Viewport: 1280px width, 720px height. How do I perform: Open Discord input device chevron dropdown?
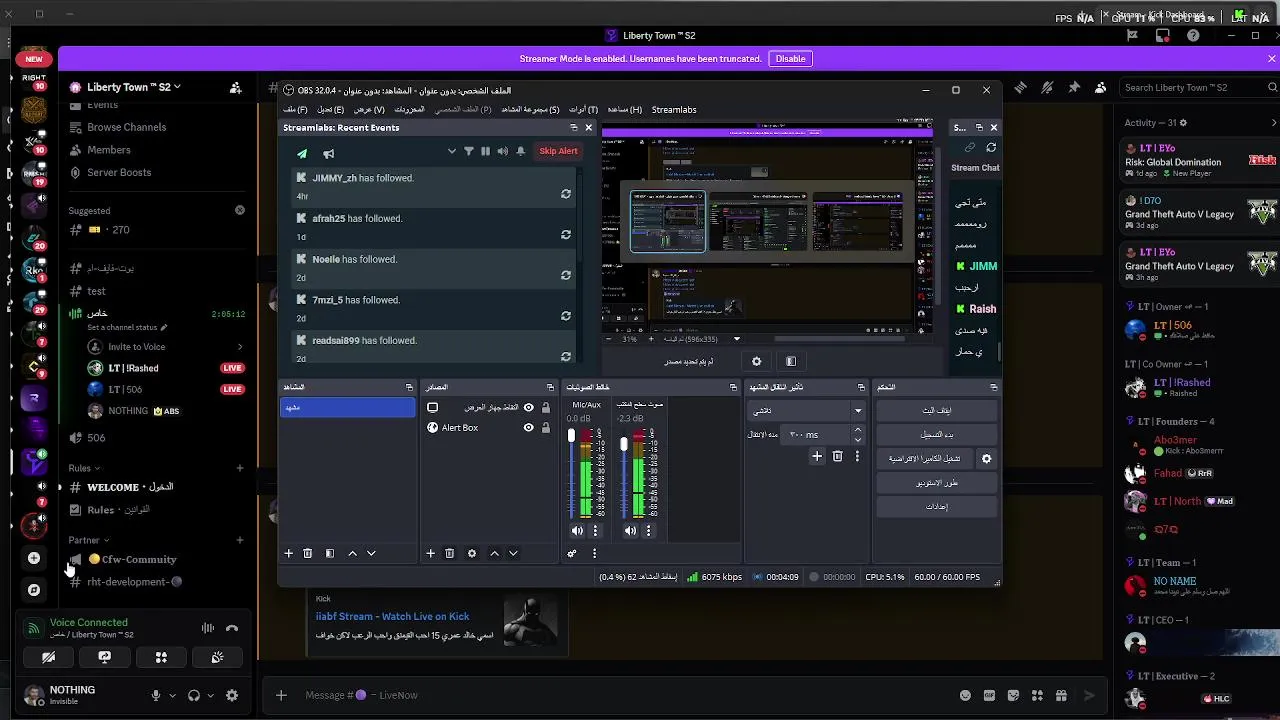172,695
